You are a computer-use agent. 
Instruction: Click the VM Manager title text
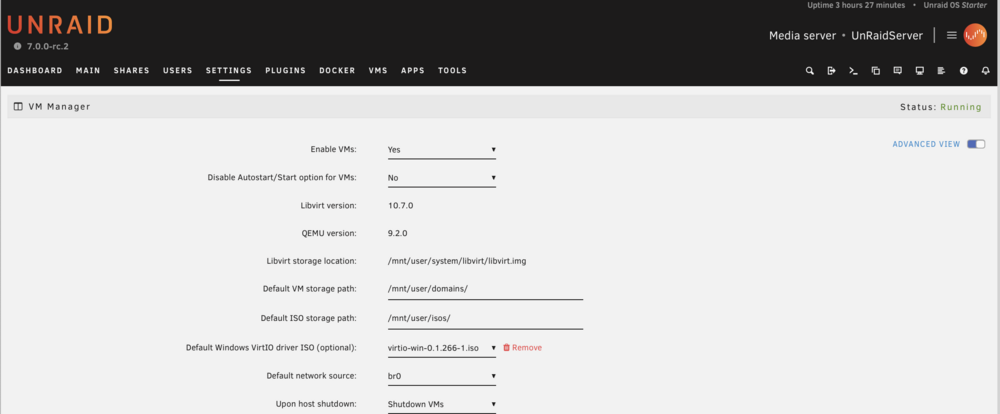coord(59,107)
